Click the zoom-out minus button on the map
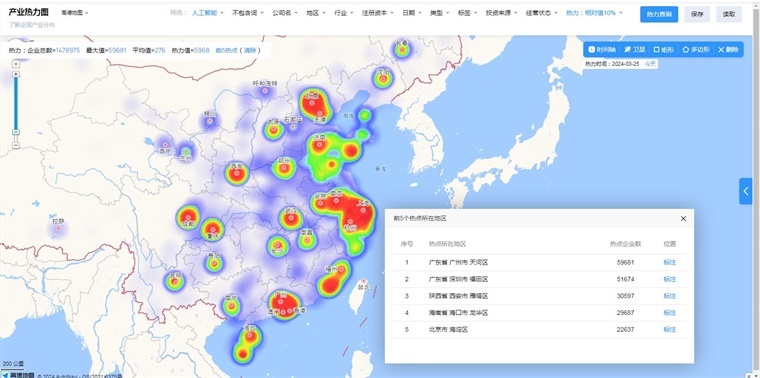 pos(16,145)
